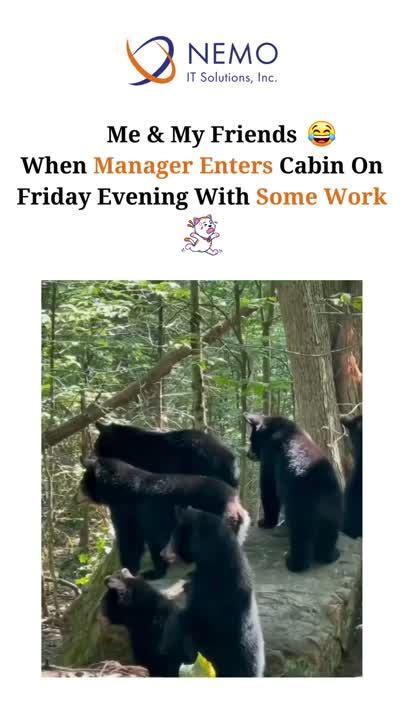Click the "Cabin On" words
Viewport: 404px width, 720px height.
pyautogui.click(x=331, y=166)
